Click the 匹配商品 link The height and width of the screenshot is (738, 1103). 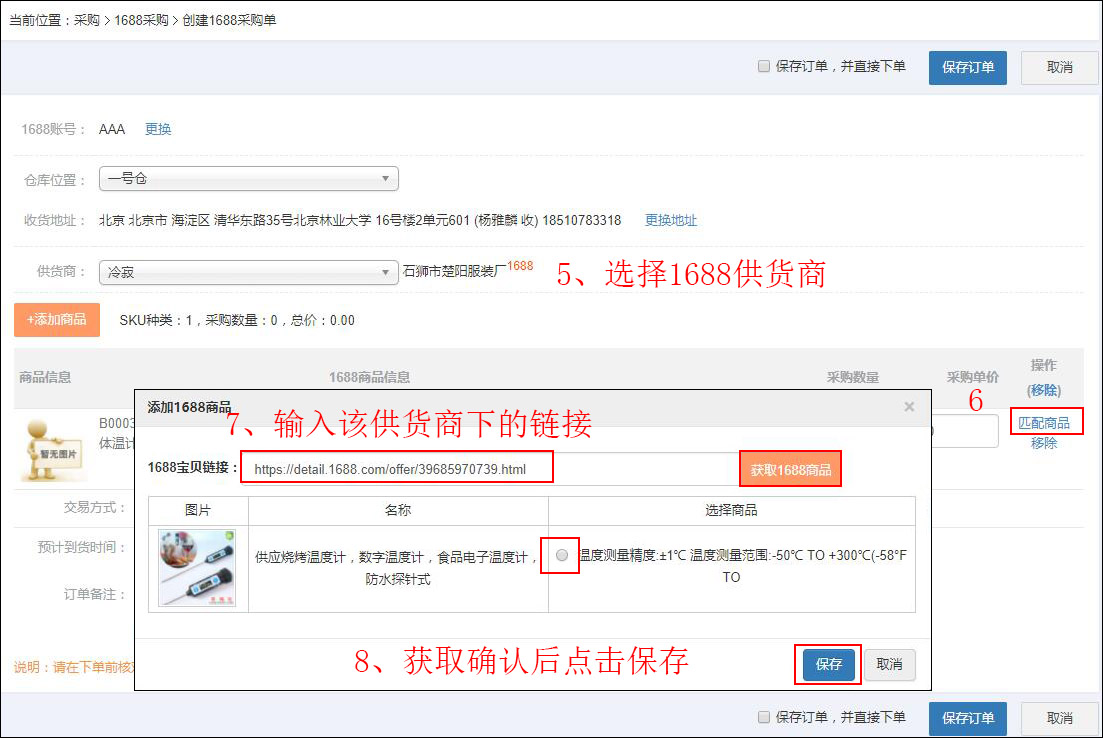[1044, 423]
